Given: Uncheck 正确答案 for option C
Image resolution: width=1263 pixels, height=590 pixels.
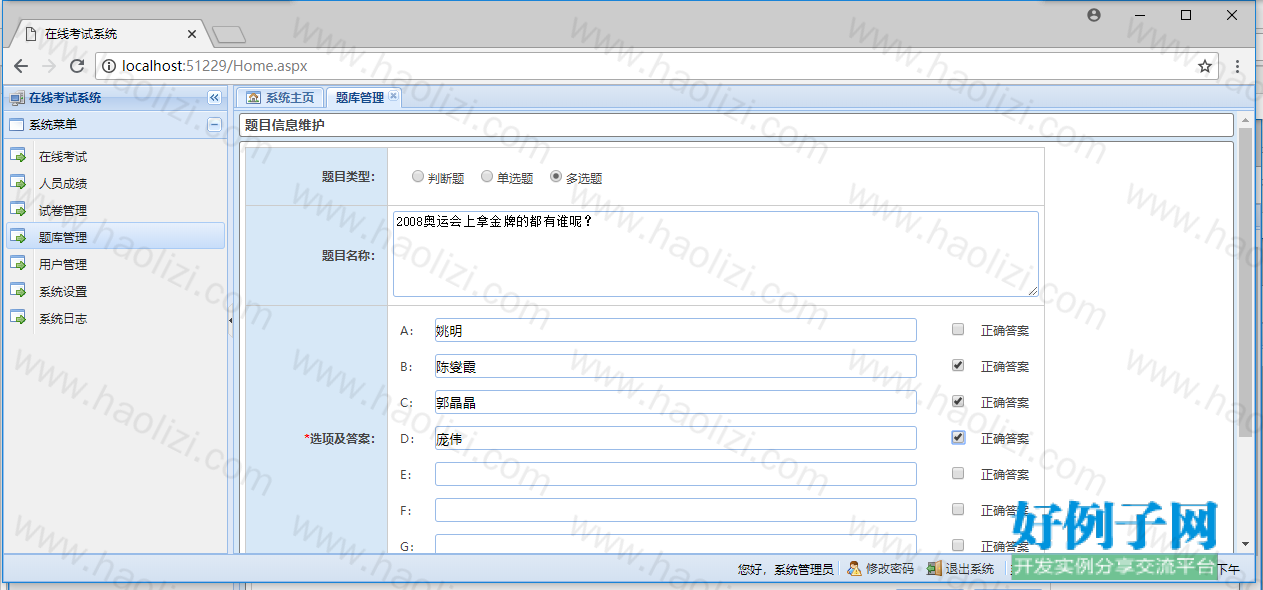Looking at the screenshot, I should tap(958, 401).
